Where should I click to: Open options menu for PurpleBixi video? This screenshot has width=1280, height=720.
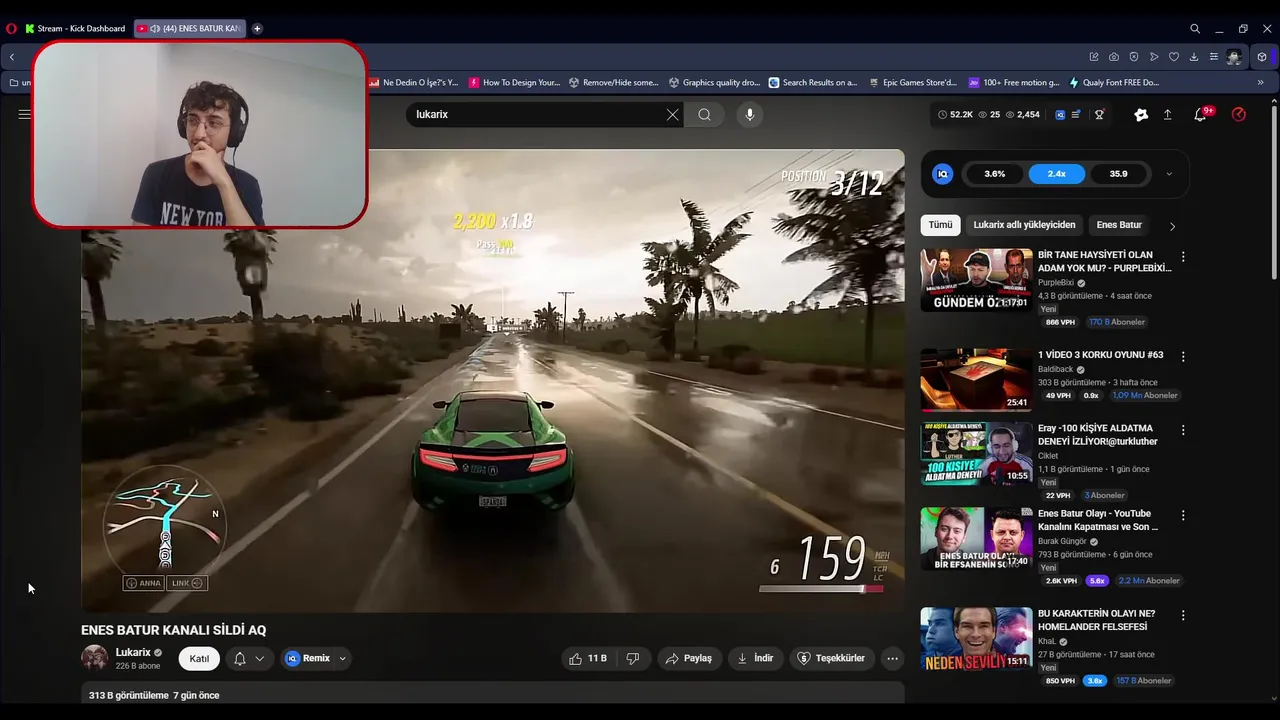[1183, 257]
